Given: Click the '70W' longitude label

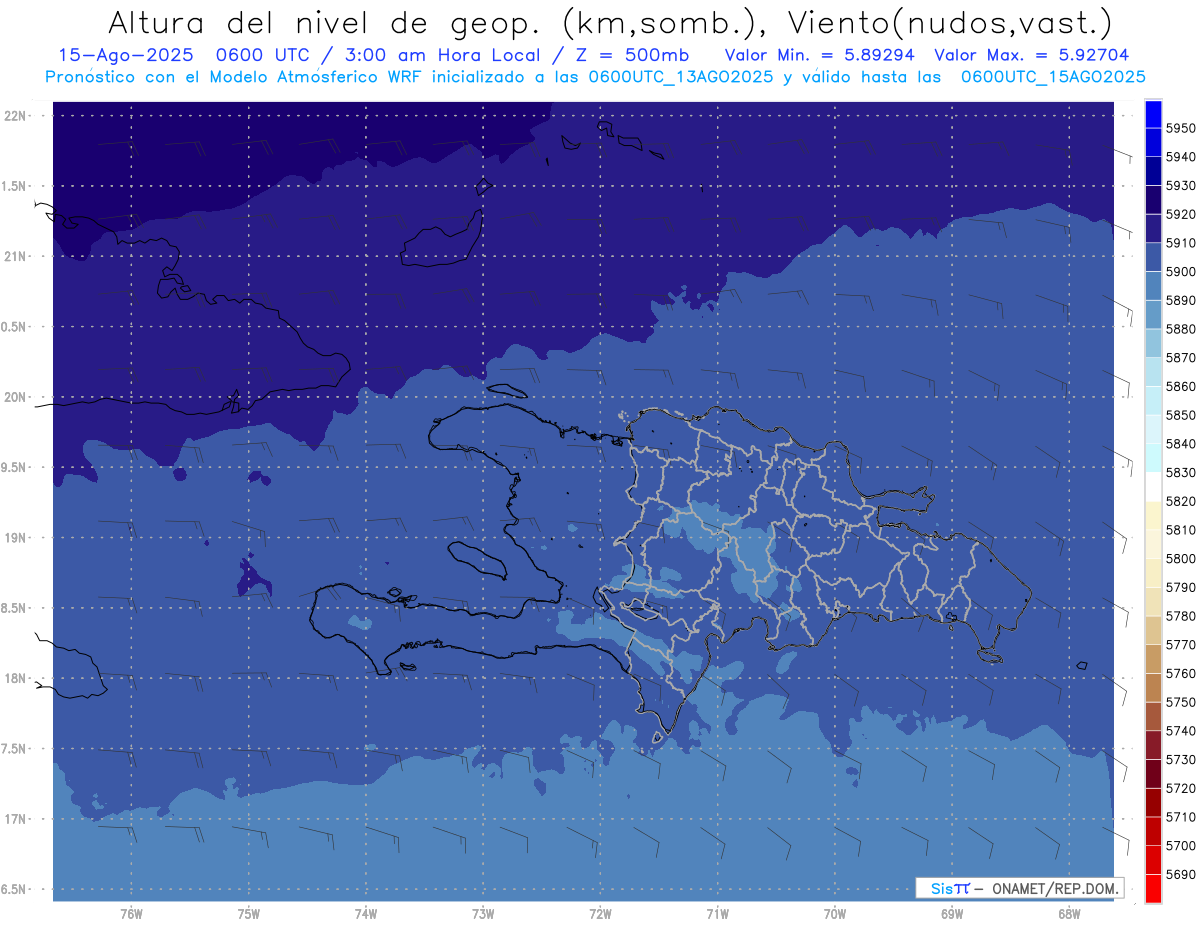Looking at the screenshot, I should [x=834, y=913].
